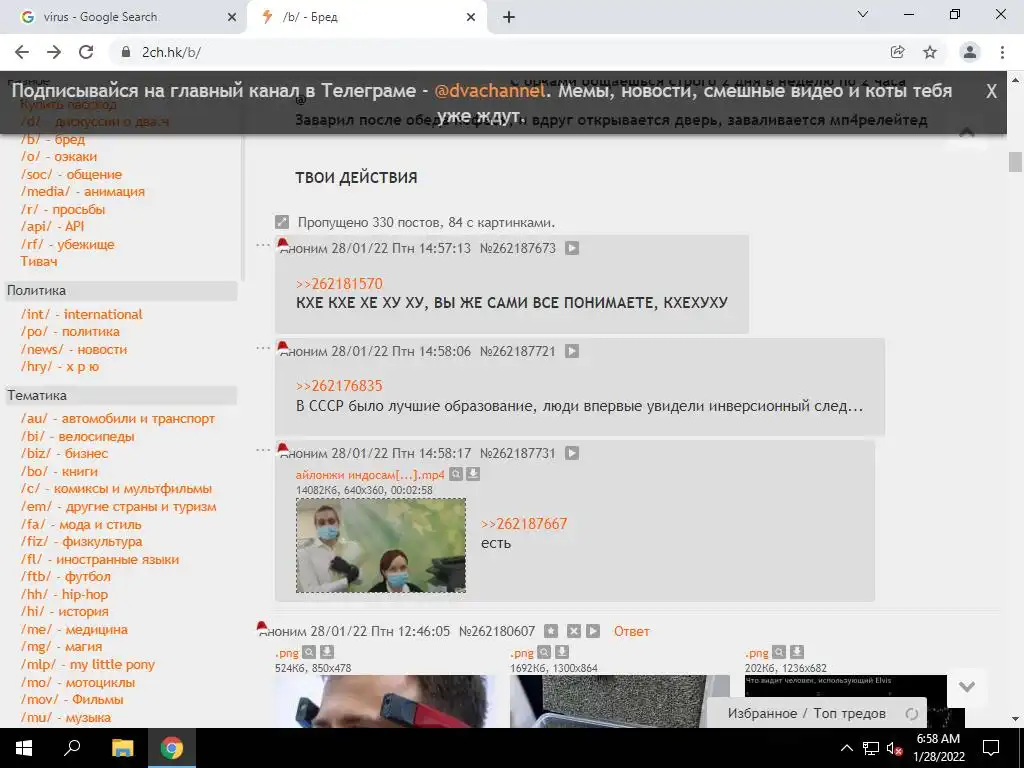This screenshot has width=1024, height=768.
Task: Open the Windows notification center
Action: [x=991, y=748]
